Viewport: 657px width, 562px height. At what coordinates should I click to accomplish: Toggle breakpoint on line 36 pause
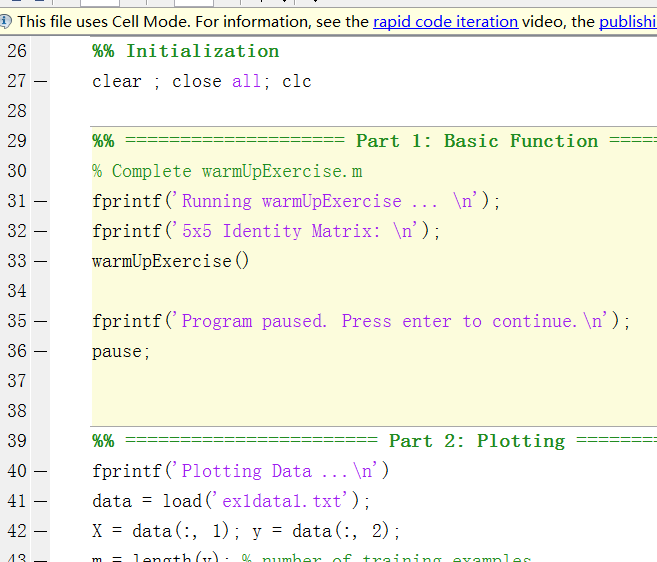pyautogui.click(x=40, y=352)
